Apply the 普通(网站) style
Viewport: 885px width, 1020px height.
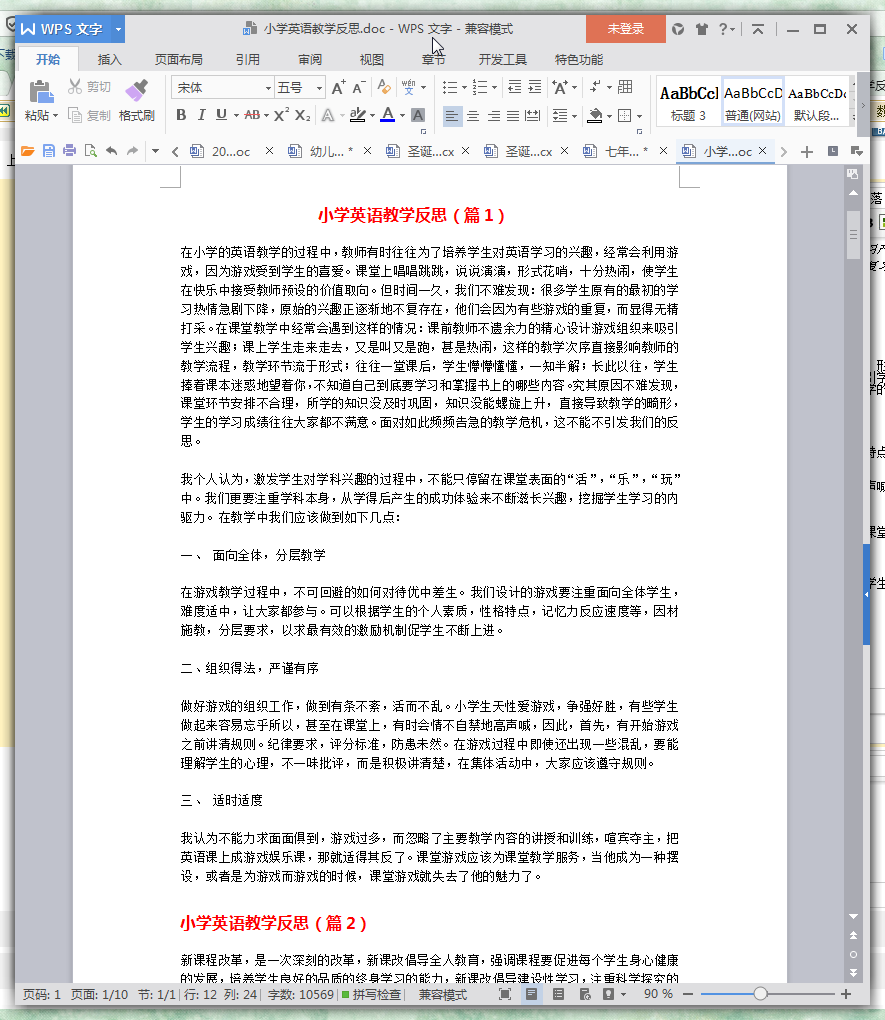[x=753, y=103]
